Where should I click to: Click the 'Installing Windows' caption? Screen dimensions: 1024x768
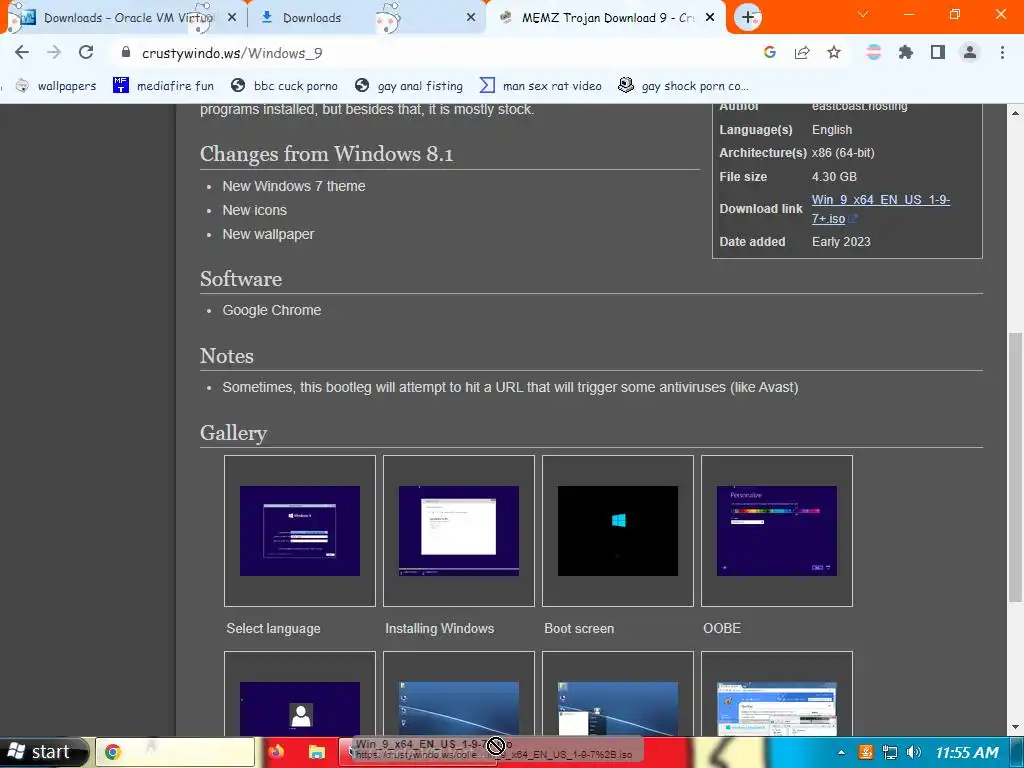(440, 628)
